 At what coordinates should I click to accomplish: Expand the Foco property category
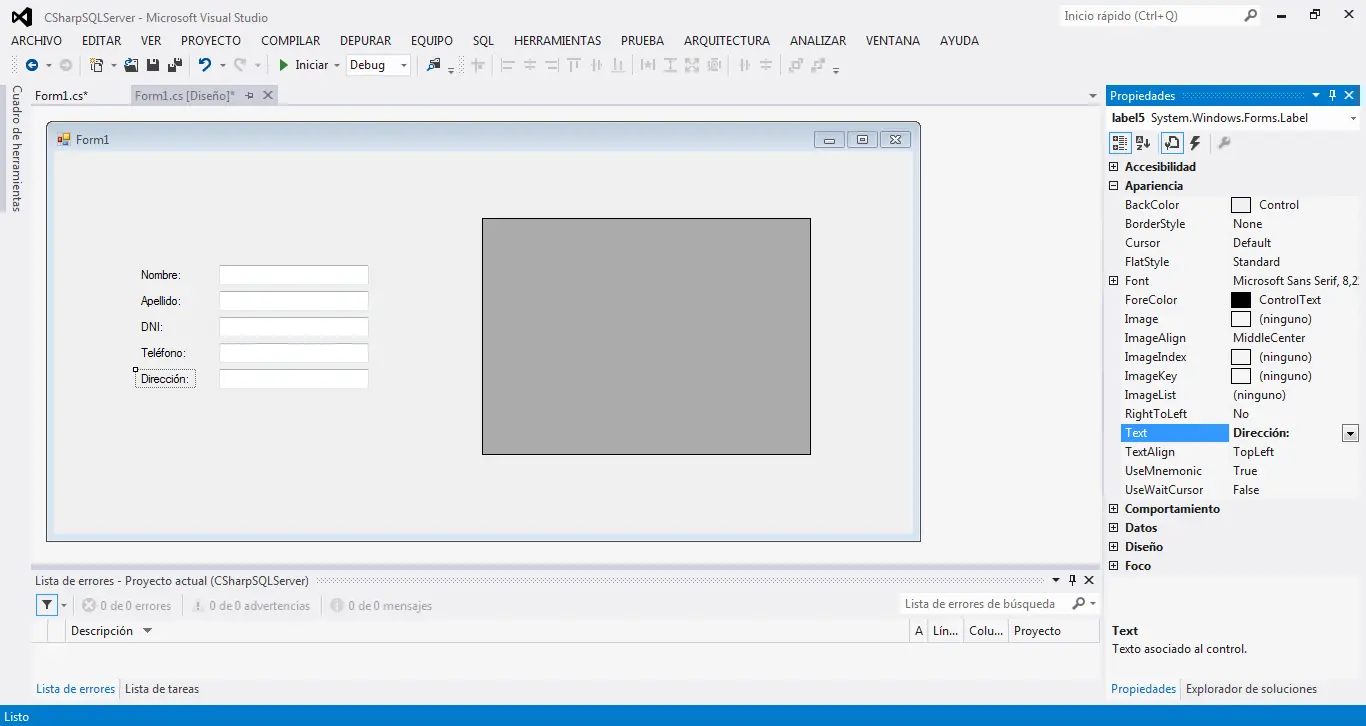1114,566
